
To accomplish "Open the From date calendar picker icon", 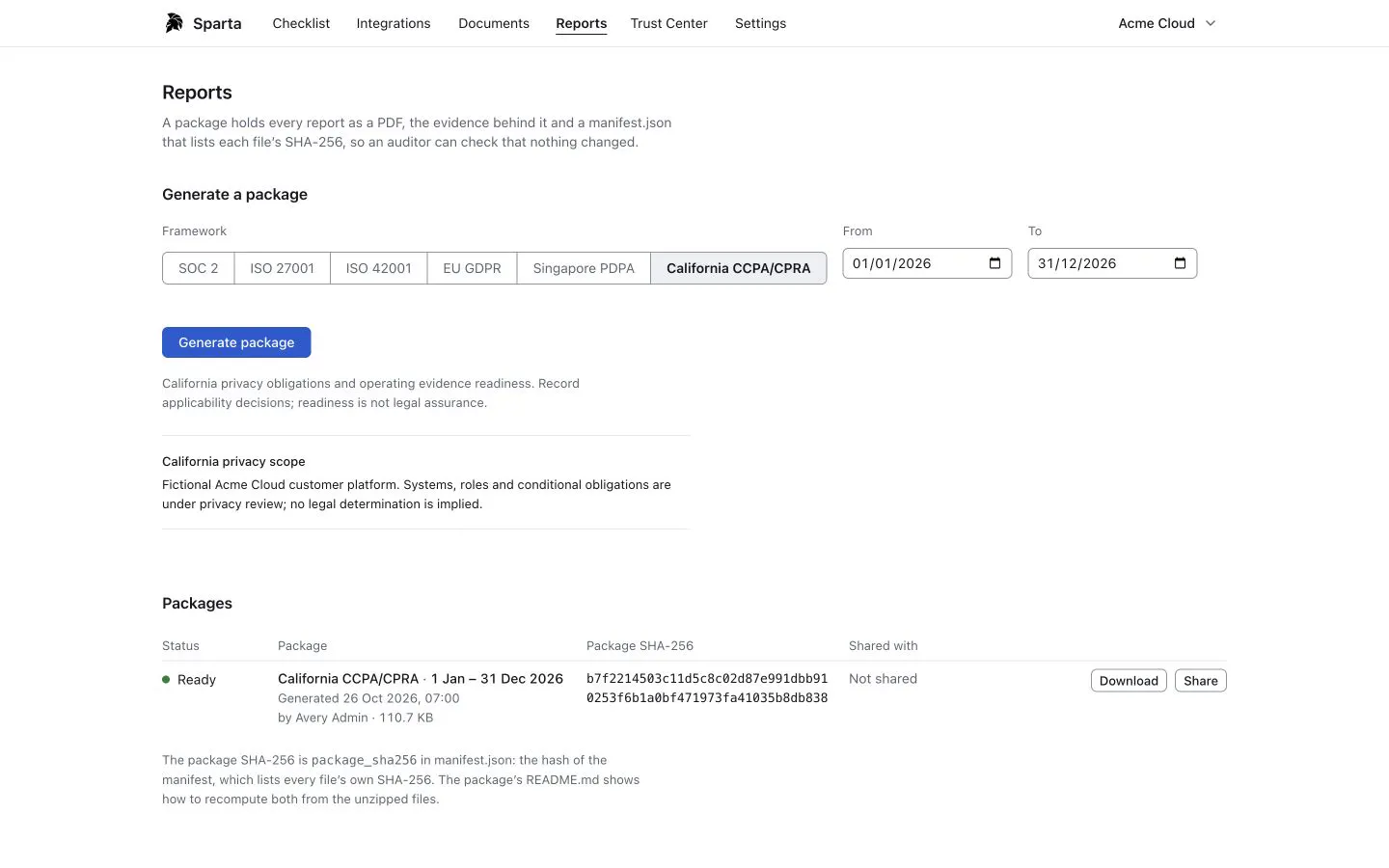I will click(994, 263).
